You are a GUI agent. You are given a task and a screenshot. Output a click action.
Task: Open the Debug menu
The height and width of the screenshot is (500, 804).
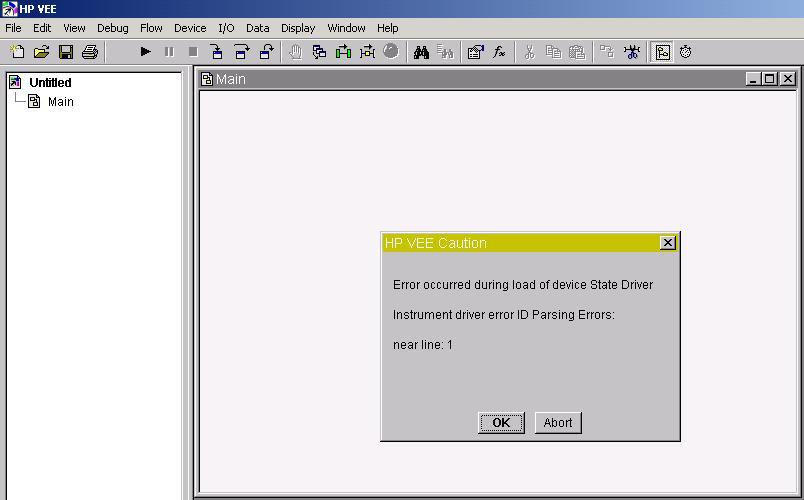coord(113,28)
